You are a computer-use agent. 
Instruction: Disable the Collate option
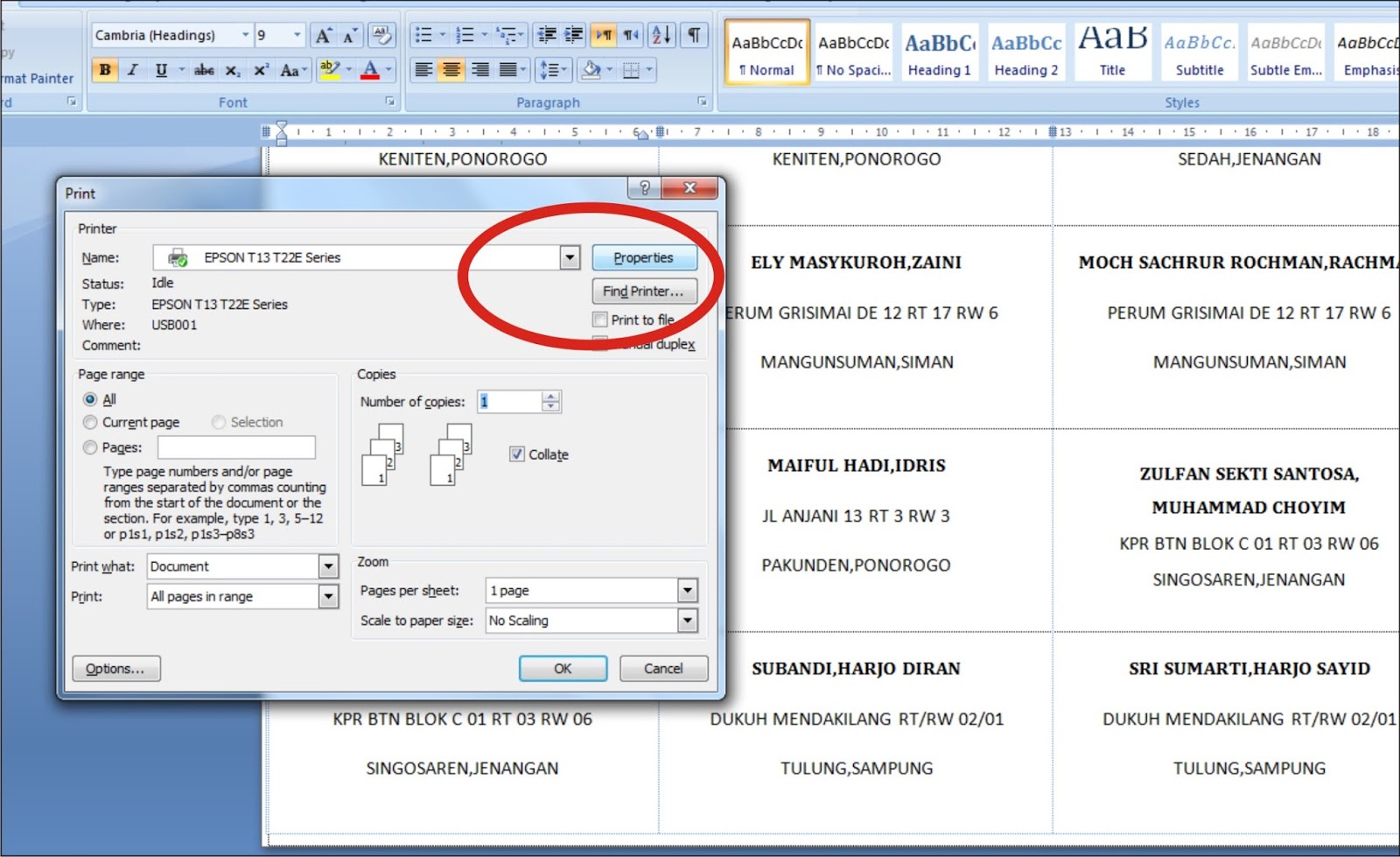[516, 454]
